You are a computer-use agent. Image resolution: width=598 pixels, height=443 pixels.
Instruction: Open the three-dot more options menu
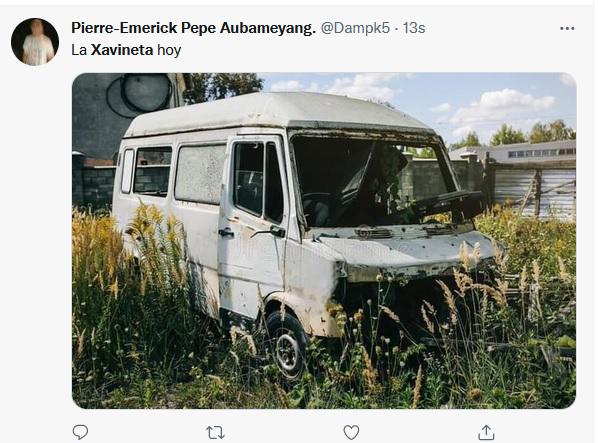coord(567,28)
